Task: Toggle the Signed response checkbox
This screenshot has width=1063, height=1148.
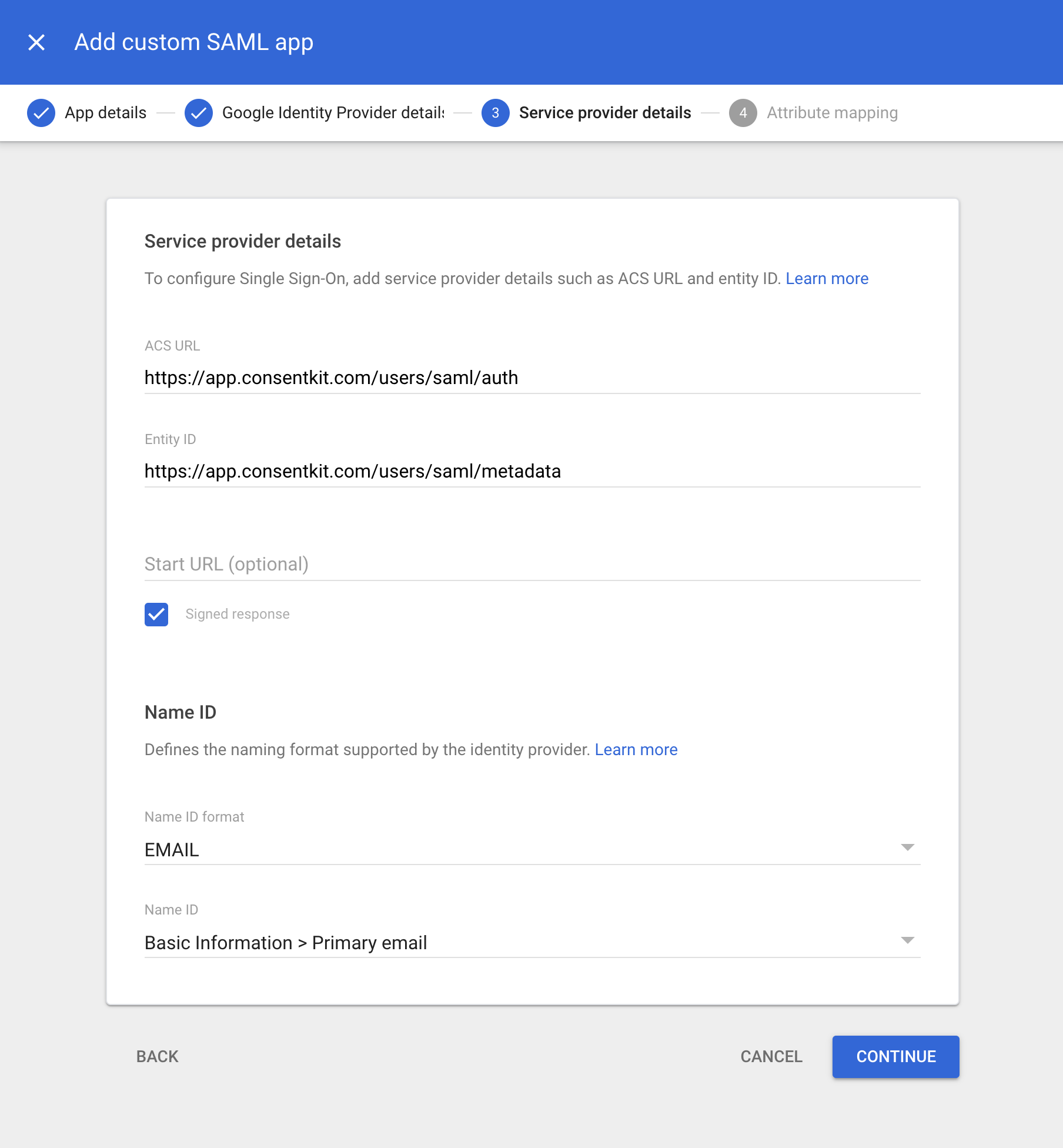Action: (156, 614)
